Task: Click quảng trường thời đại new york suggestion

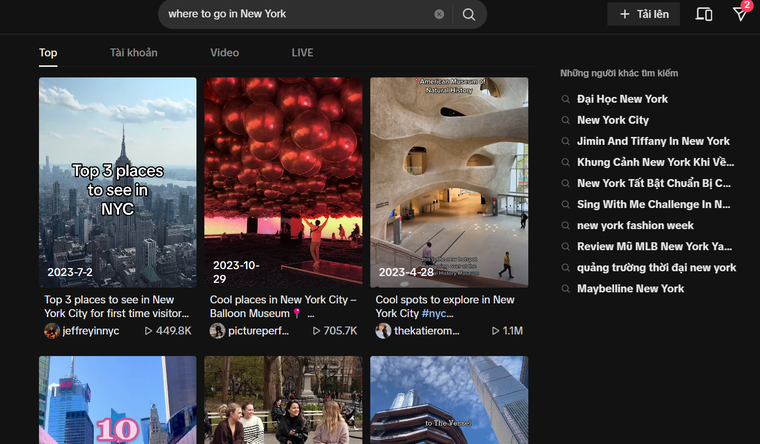Action: [656, 267]
